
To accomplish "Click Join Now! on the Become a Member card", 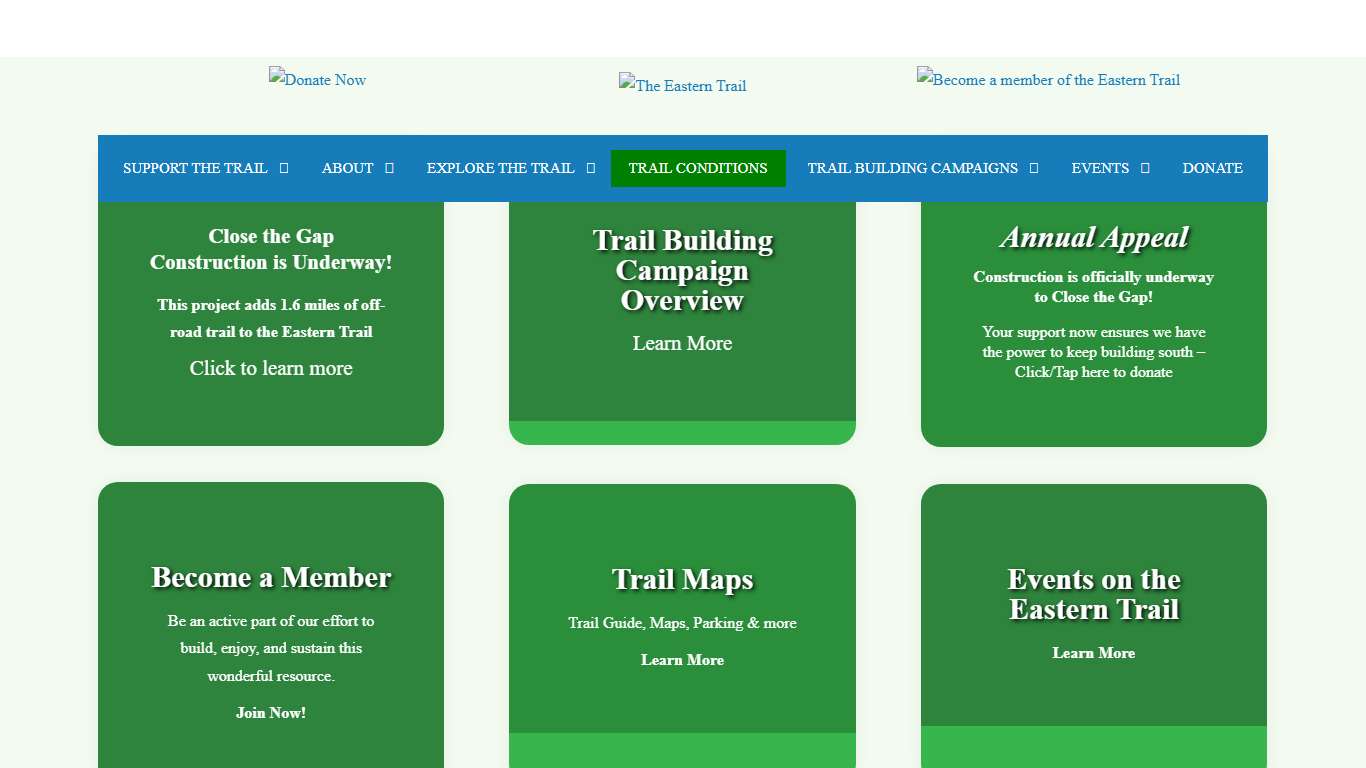I will coord(270,712).
